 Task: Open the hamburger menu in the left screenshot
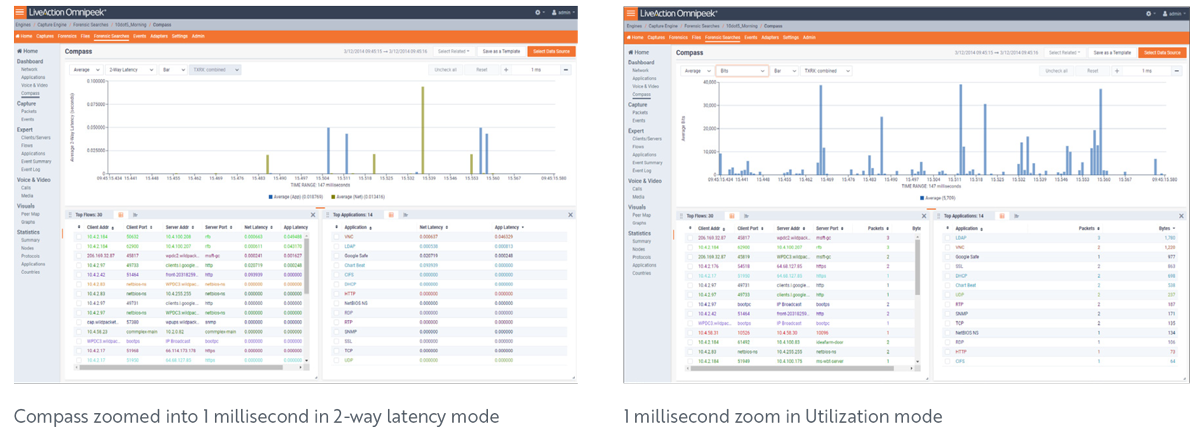pos(20,13)
